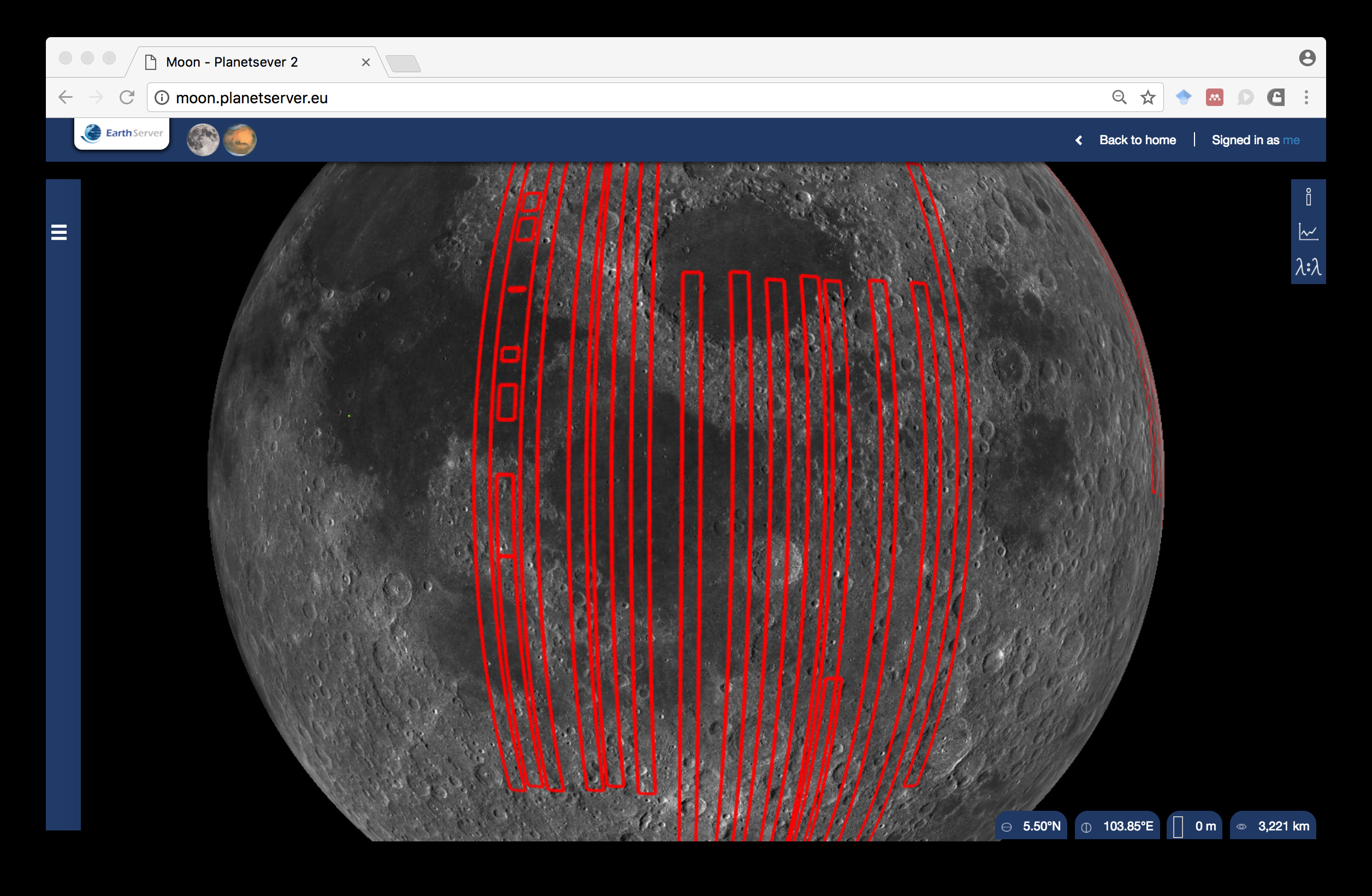This screenshot has width=1372, height=896.
Task: Click the red M extension icon
Action: tap(1214, 97)
